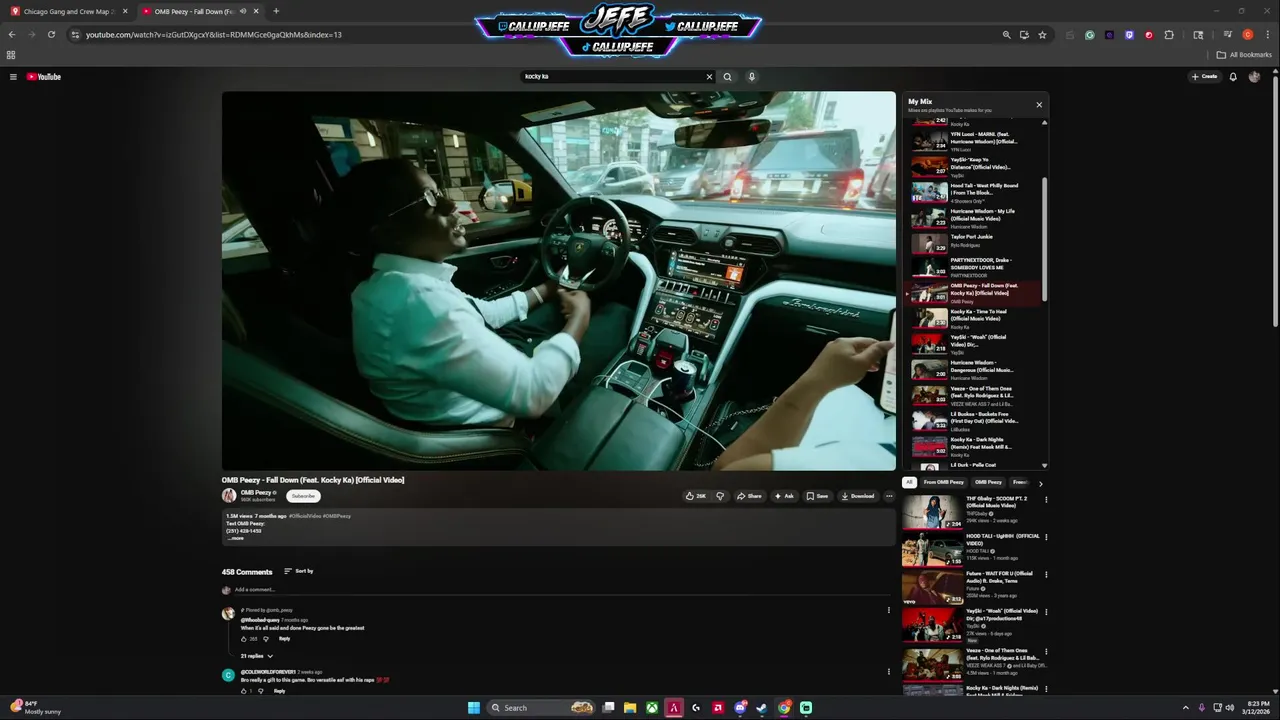Open options for the pinned comment

889,610
